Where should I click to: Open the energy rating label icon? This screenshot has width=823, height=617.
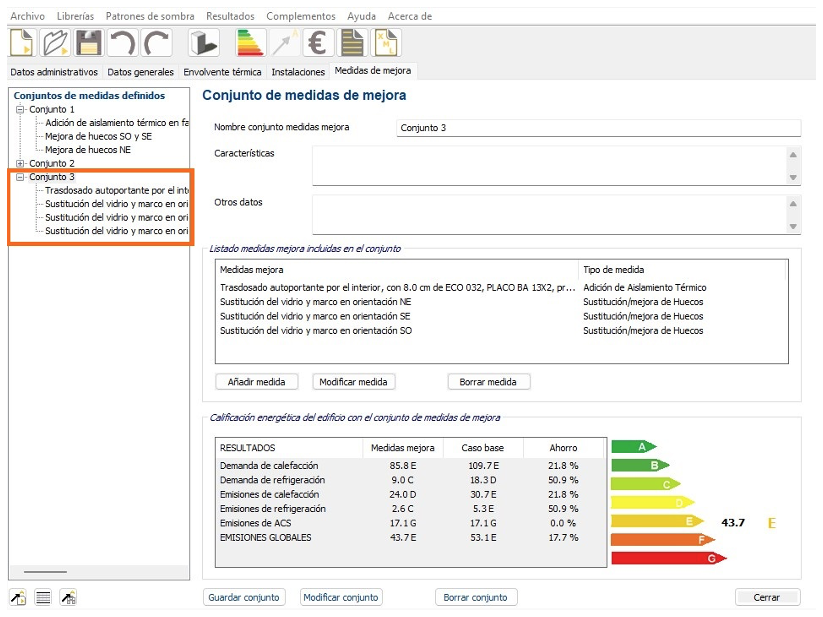[x=250, y=43]
